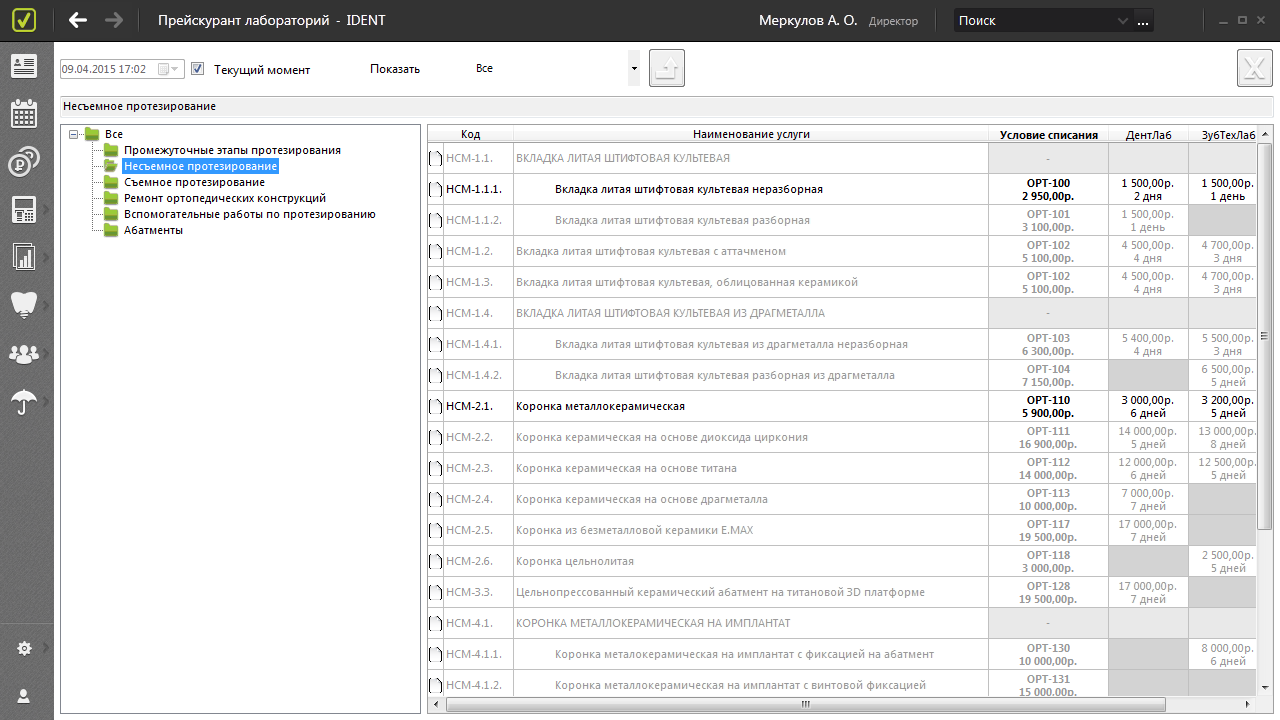Click document icon for row НСМ-1.4.
Screen dimensions: 1280x720
click(x=435, y=313)
